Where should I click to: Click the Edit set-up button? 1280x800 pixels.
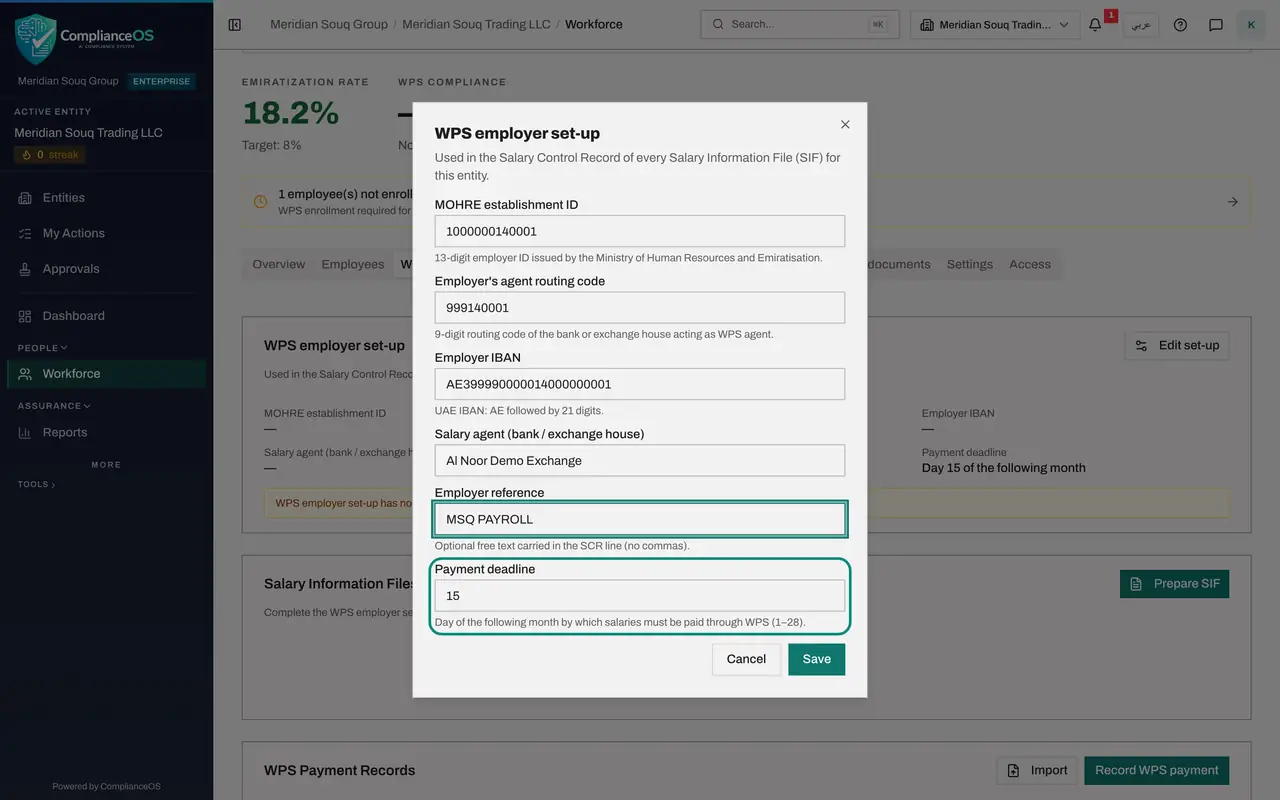pyautogui.click(x=1177, y=345)
